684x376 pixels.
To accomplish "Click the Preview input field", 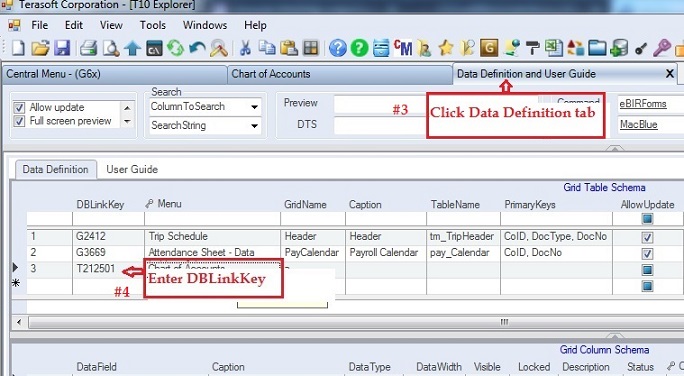I will (x=380, y=104).
